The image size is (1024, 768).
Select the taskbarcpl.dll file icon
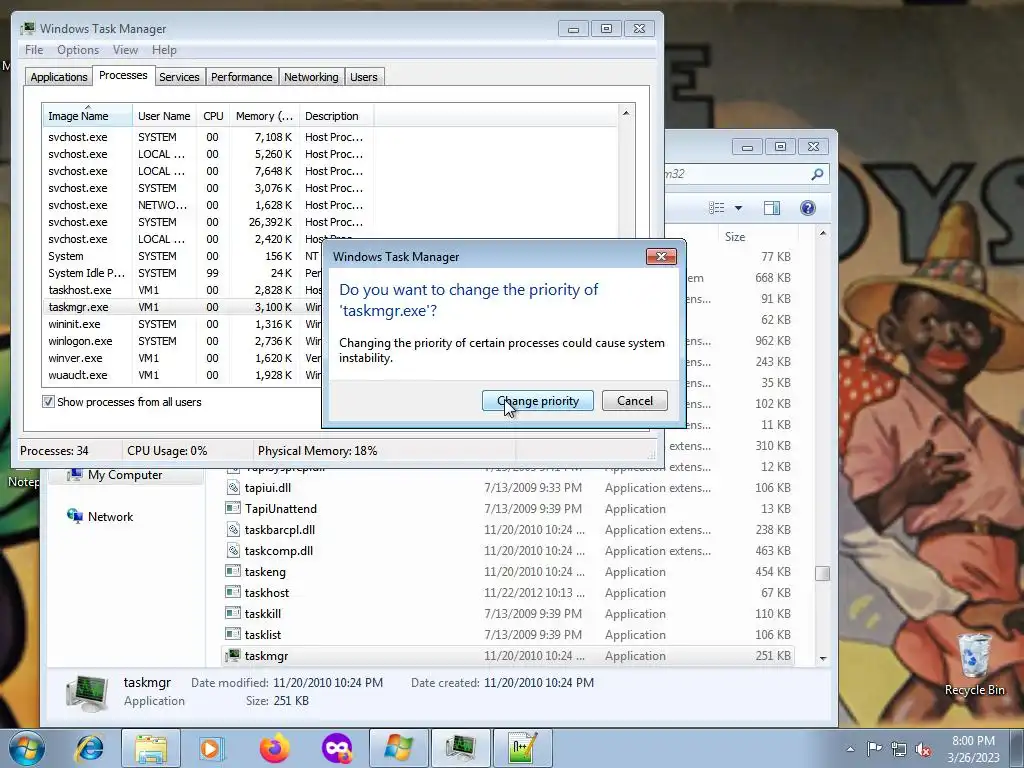(233, 530)
